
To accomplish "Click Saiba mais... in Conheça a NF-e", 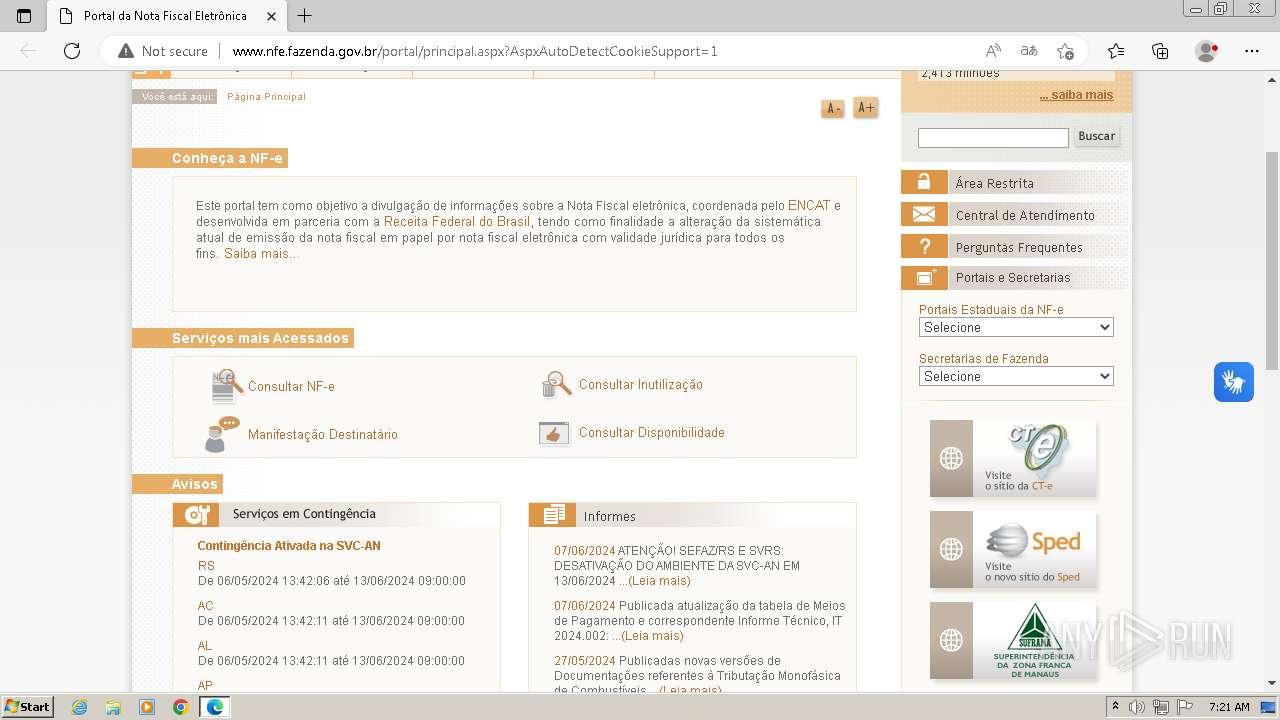I will pyautogui.click(x=261, y=254).
